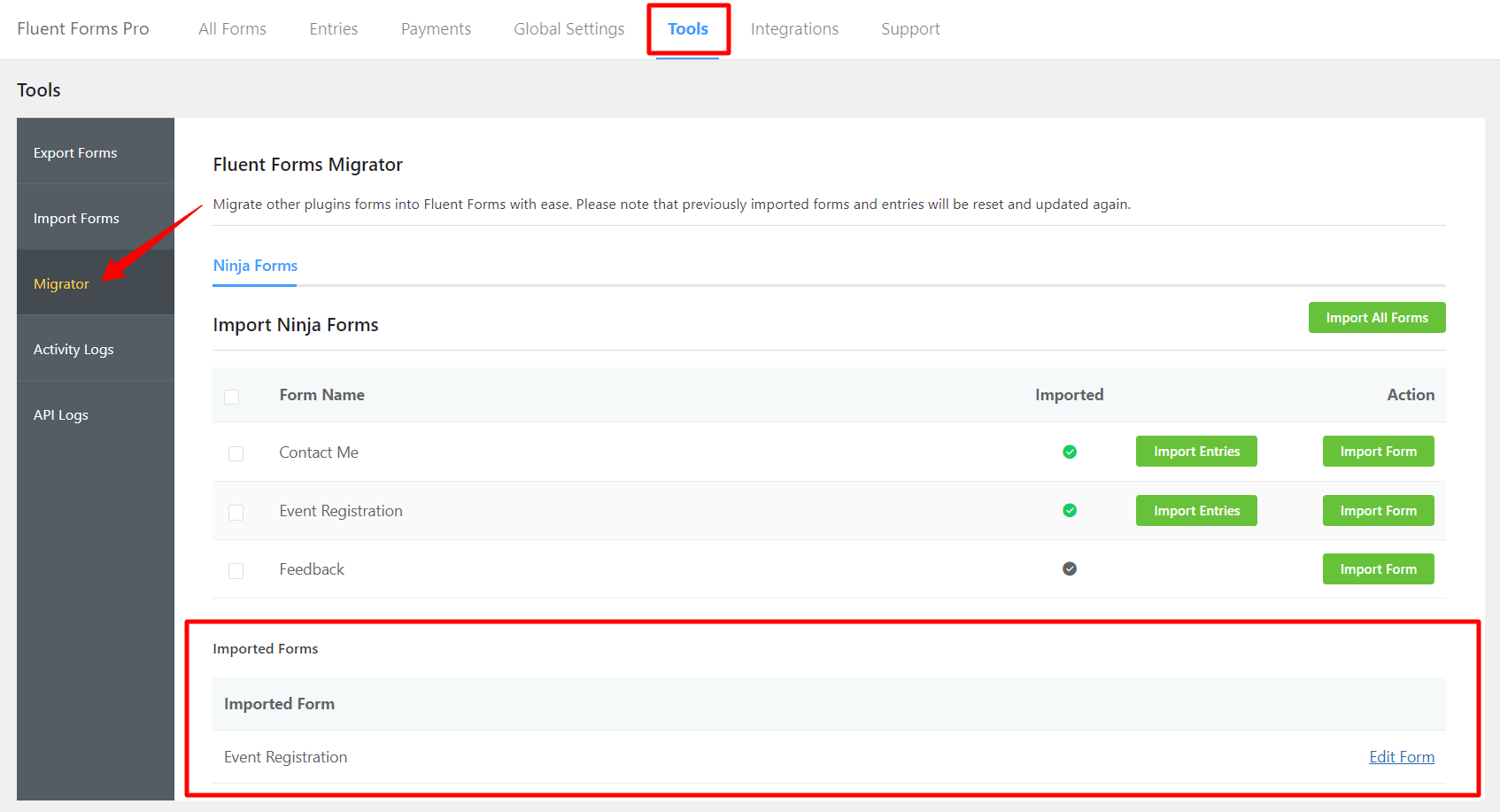Click the Import Ninja Forms heading
Image resolution: width=1500 pixels, height=812 pixels.
coord(296,325)
